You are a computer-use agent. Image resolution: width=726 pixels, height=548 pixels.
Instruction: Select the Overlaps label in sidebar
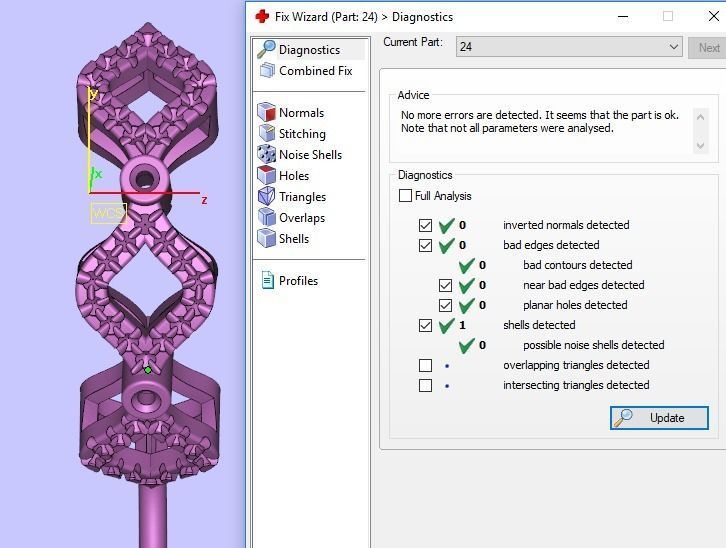(x=302, y=218)
